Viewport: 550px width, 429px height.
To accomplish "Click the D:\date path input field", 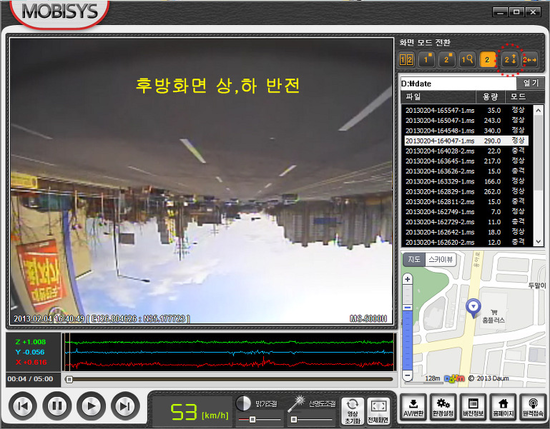I will 458,83.
